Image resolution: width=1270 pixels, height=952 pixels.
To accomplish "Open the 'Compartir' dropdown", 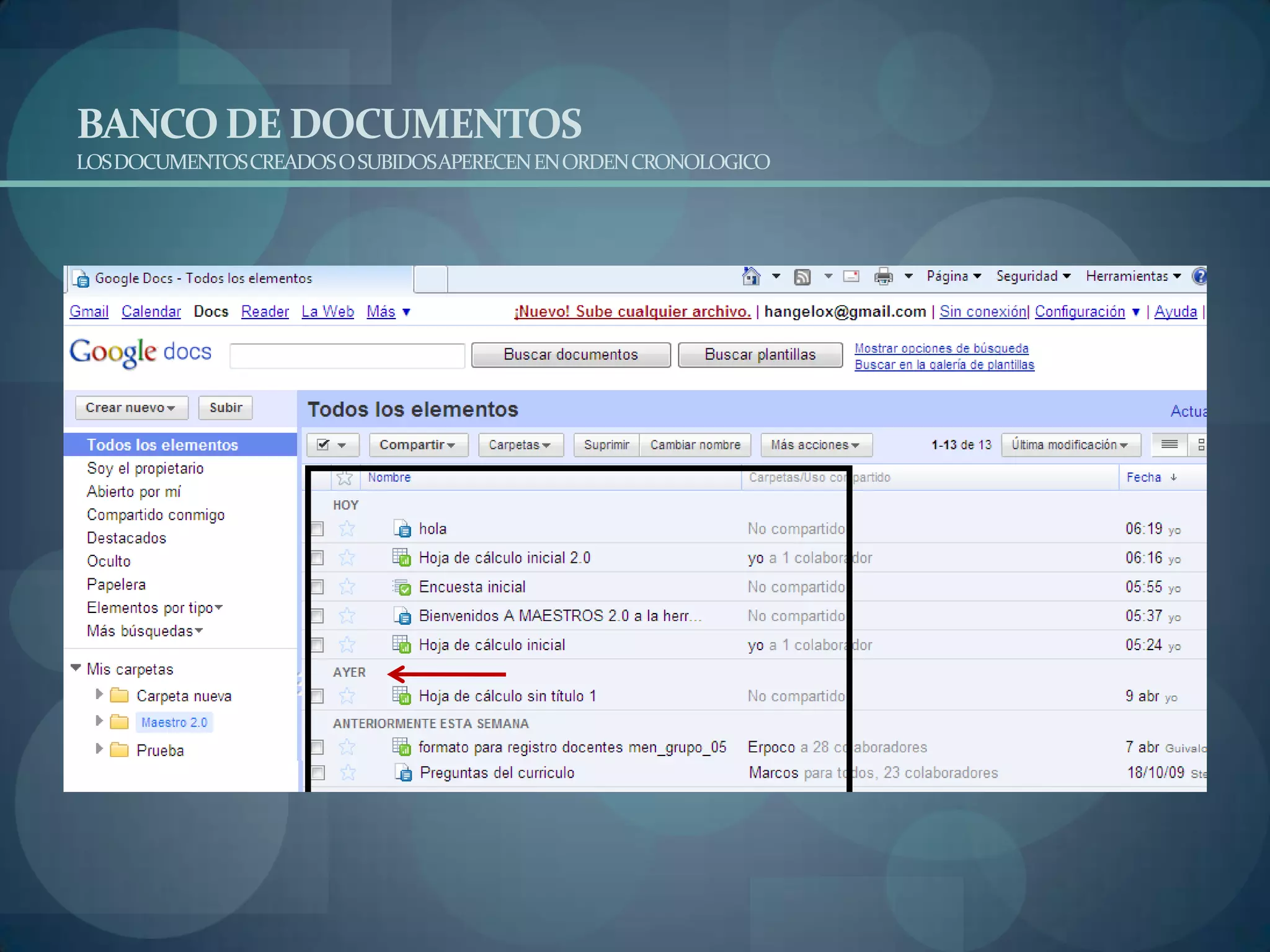I will click(x=418, y=445).
